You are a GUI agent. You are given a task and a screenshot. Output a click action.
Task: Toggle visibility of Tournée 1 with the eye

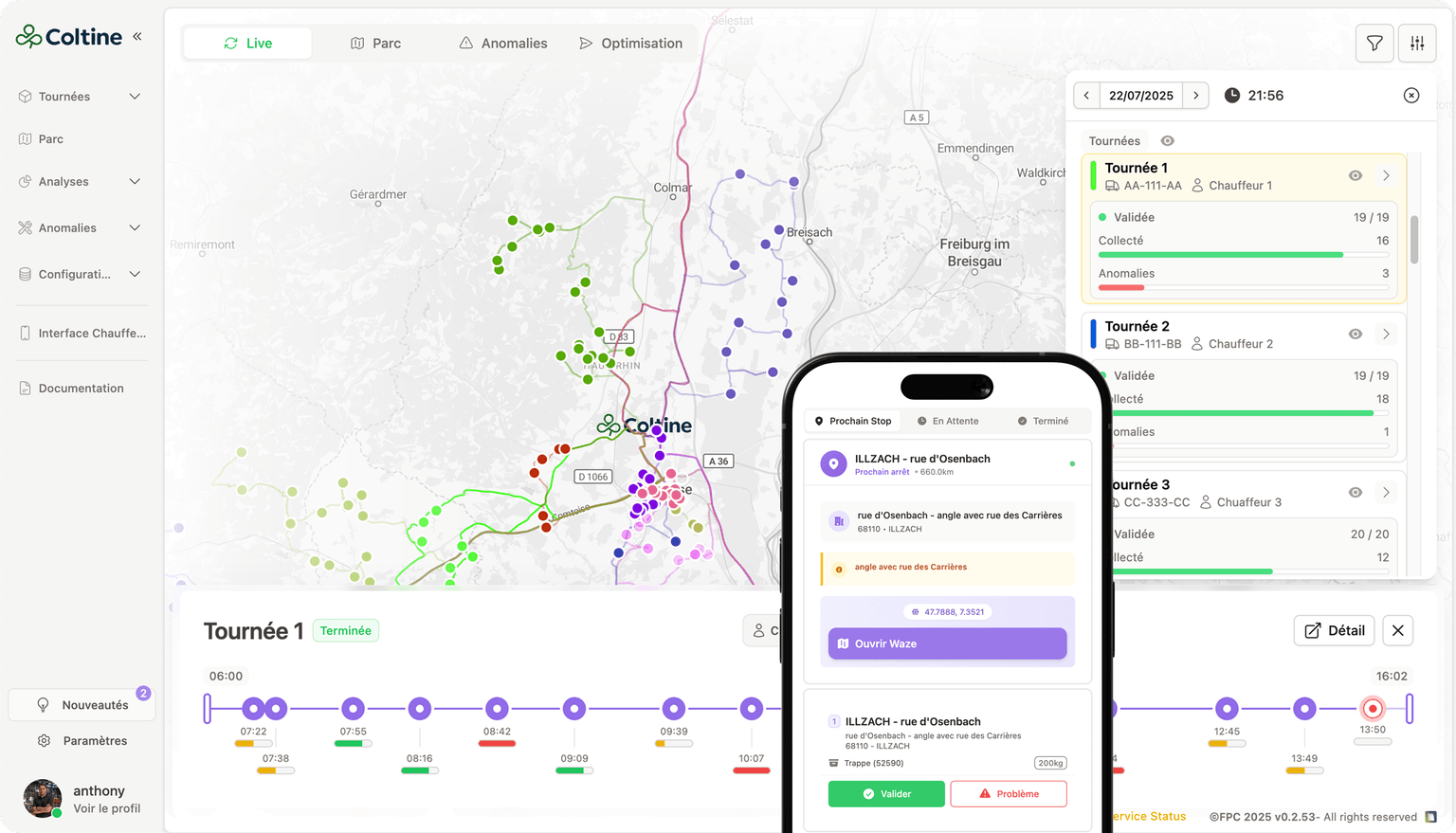click(1355, 175)
